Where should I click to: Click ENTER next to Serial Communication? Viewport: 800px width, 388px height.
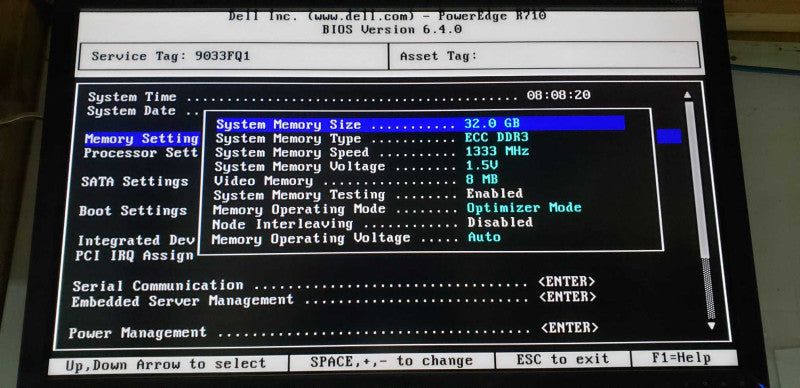point(567,281)
